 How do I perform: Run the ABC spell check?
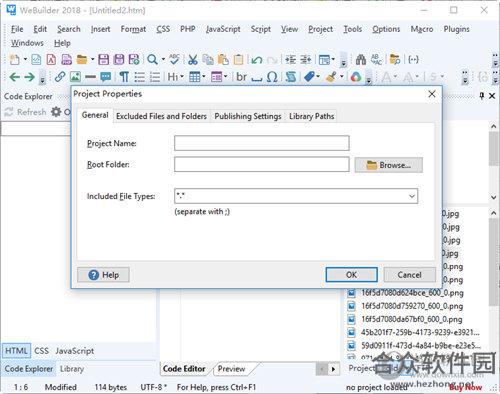pos(174,60)
